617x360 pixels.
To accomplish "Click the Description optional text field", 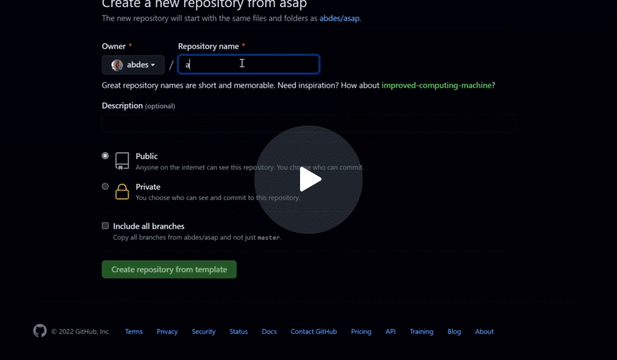I will [309, 124].
